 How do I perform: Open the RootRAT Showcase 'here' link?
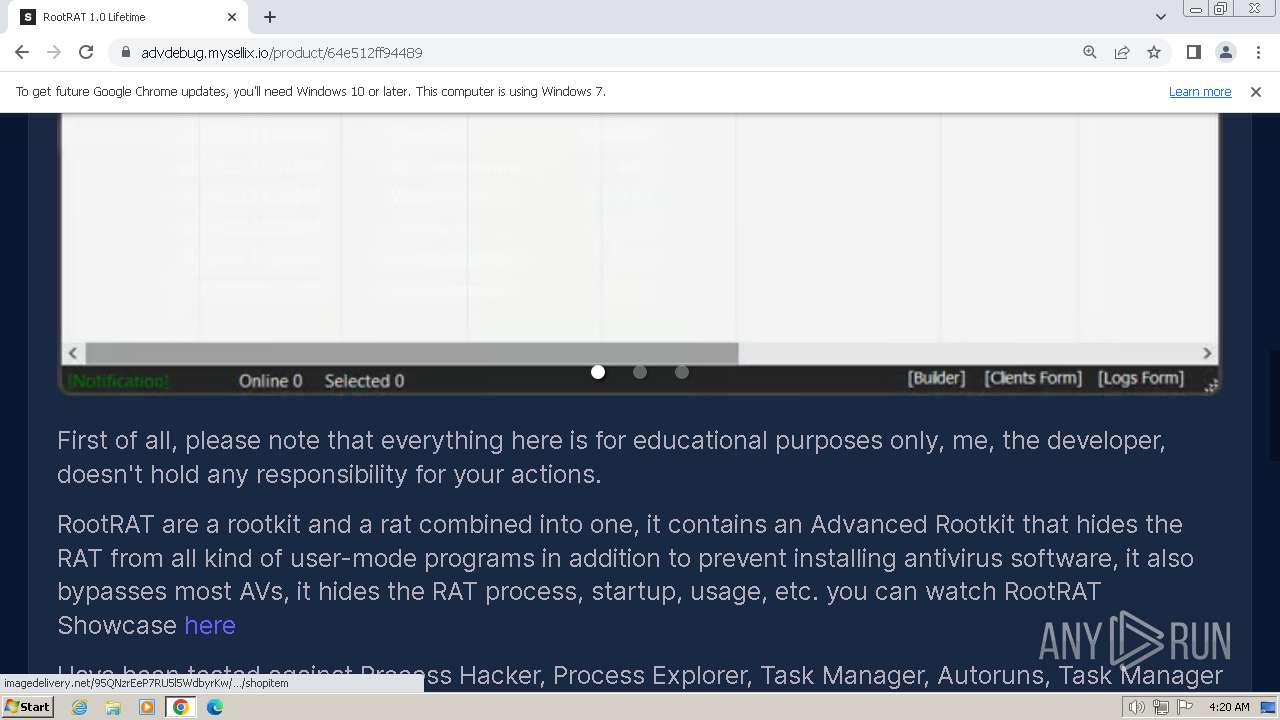coord(210,625)
